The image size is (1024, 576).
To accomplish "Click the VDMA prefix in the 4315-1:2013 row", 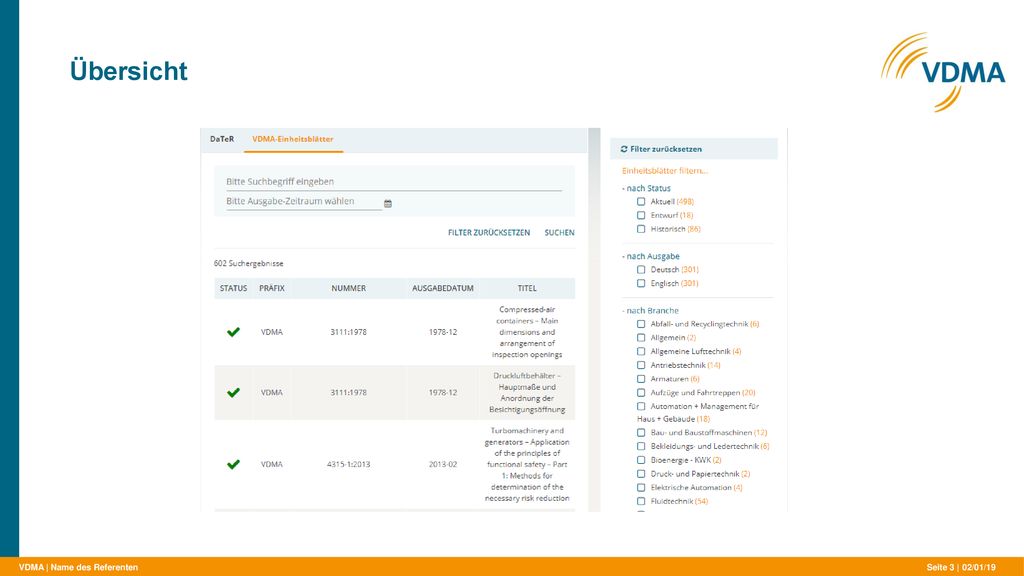I will [x=272, y=464].
